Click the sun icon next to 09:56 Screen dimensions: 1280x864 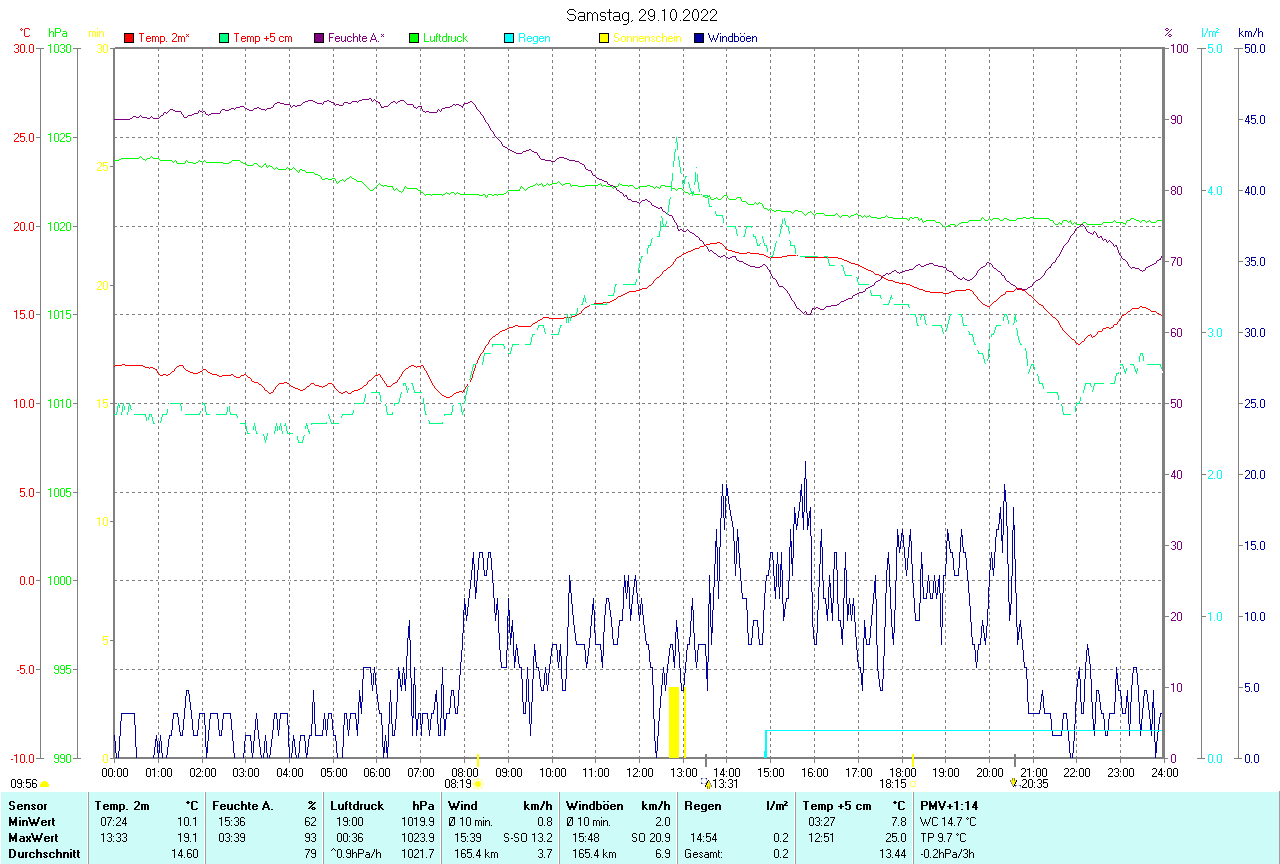(x=44, y=784)
